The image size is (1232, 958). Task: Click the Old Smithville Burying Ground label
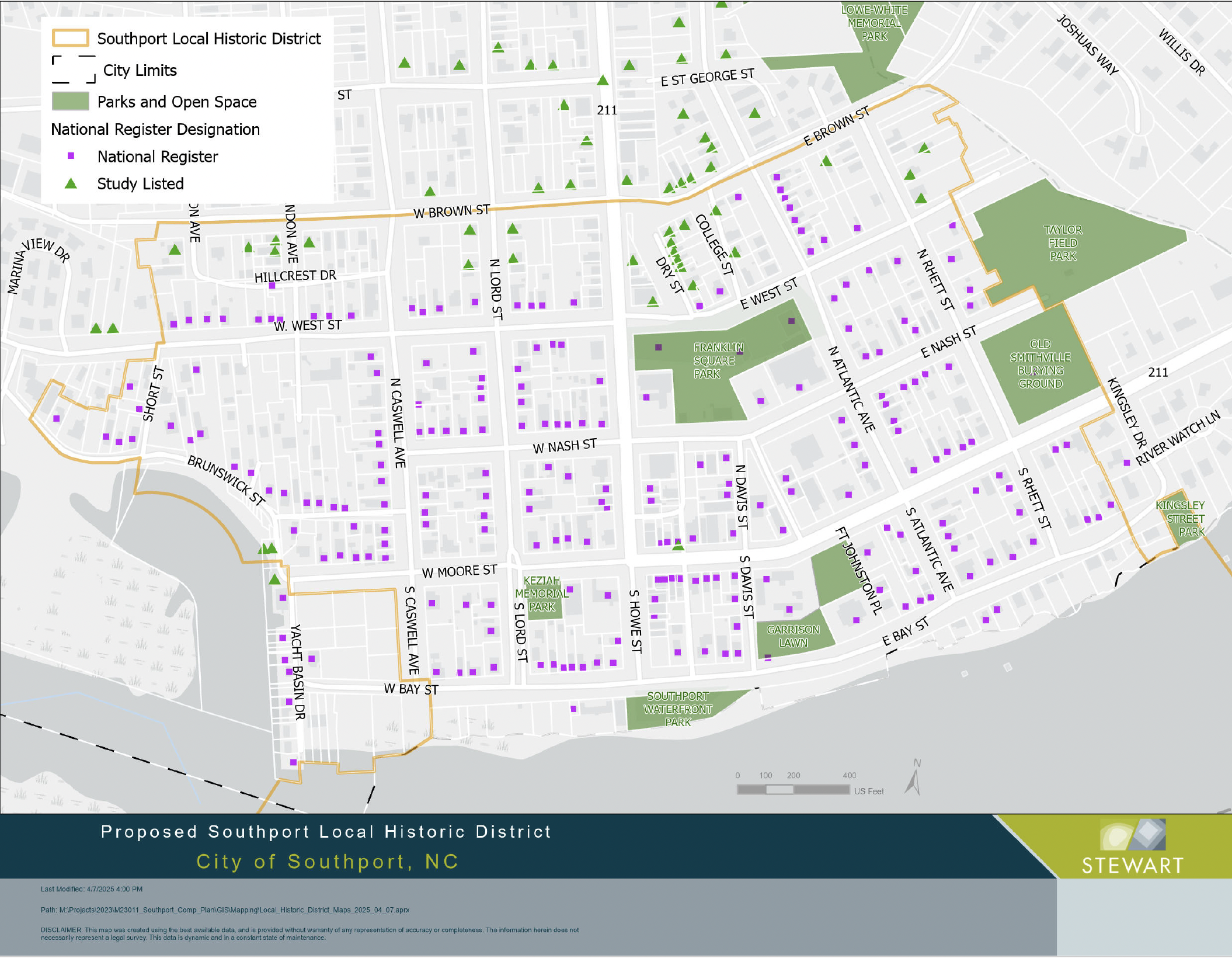1040,364
